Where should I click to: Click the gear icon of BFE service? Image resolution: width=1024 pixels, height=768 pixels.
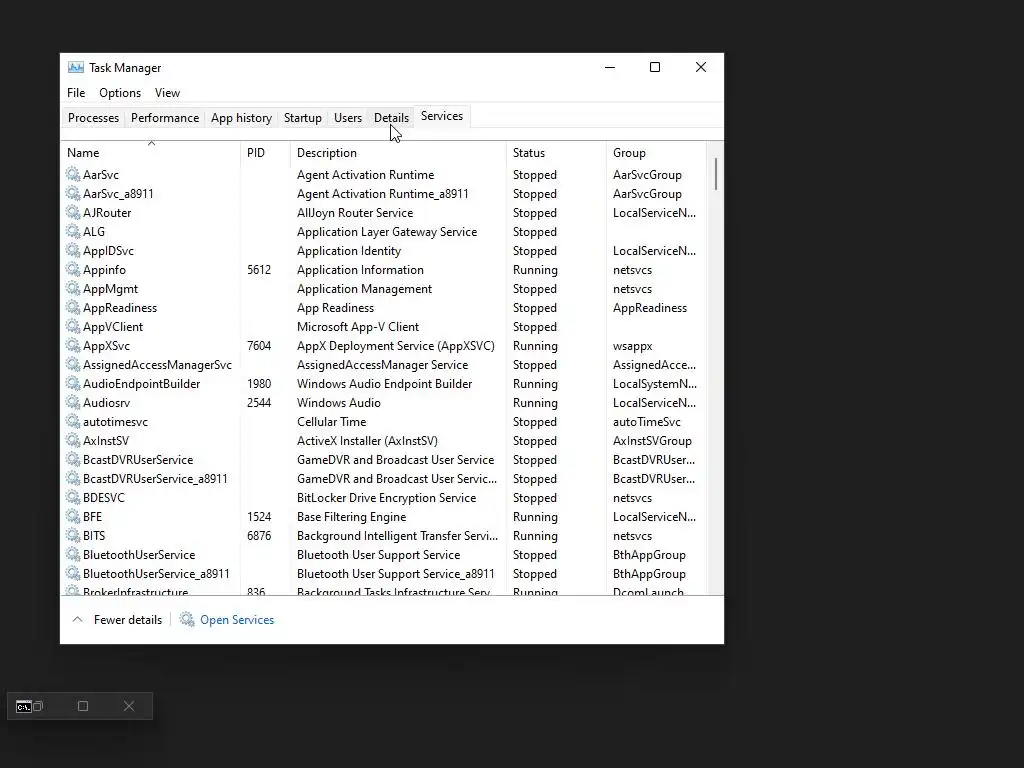pyautogui.click(x=72, y=516)
